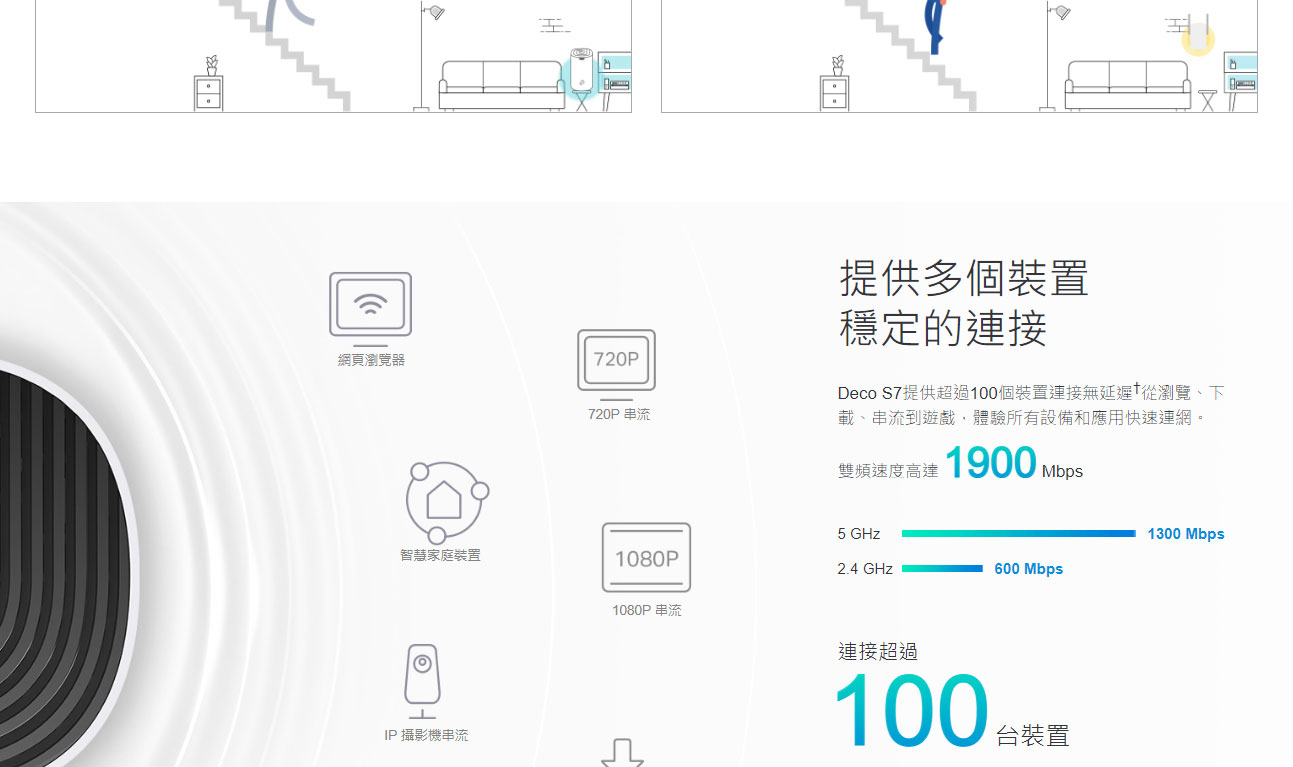
Task: Click the dagger footnote mark after '無延遲'
Action: pos(1136,388)
